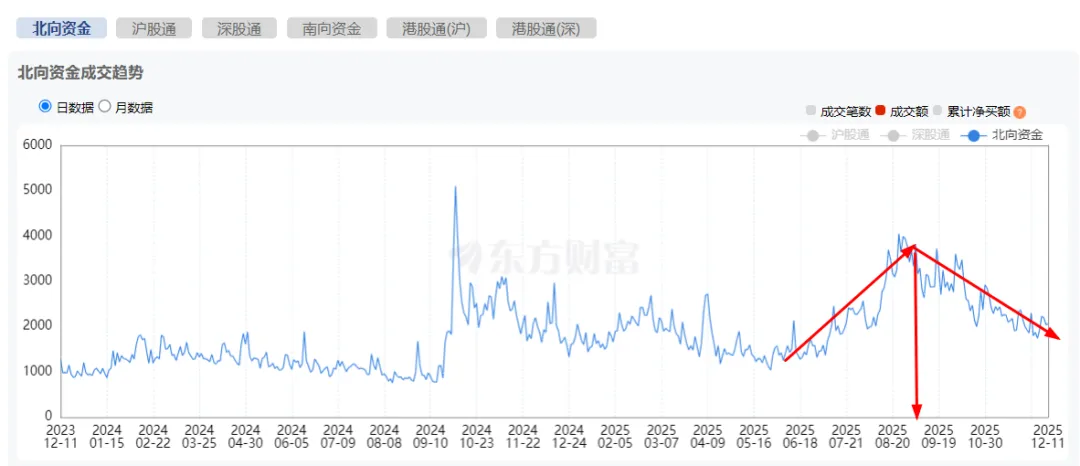1080x466 pixels.
Task: Select the 月数据 radio button
Action: pos(104,106)
